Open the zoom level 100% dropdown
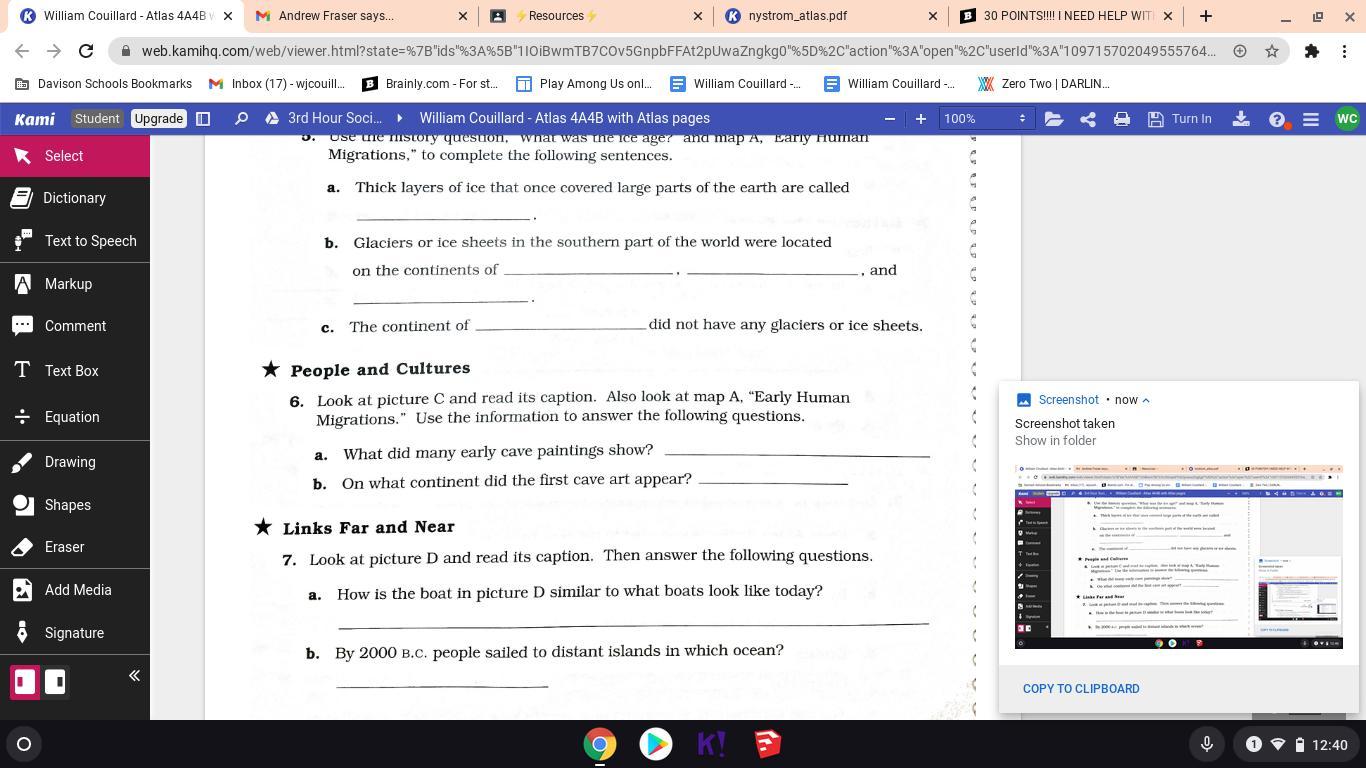1366x768 pixels. (x=985, y=119)
